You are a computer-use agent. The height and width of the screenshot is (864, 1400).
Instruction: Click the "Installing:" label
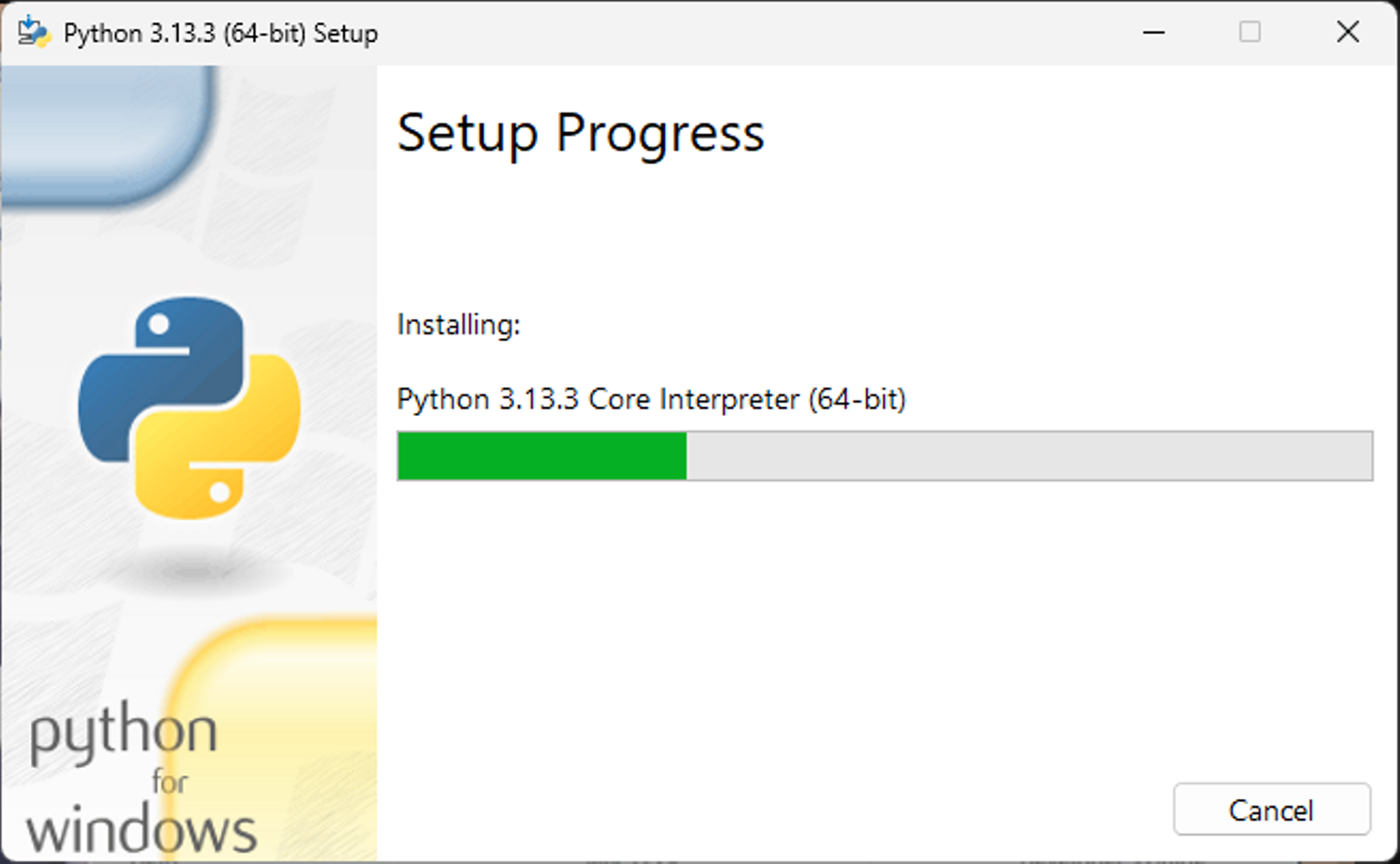[458, 325]
